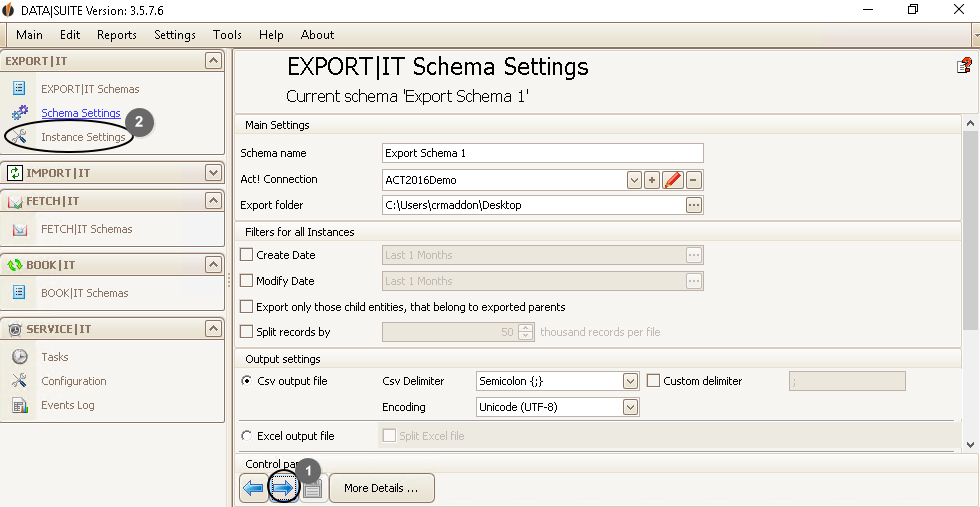
Task: Collapse the BOOK|IT panel
Action: (213, 264)
